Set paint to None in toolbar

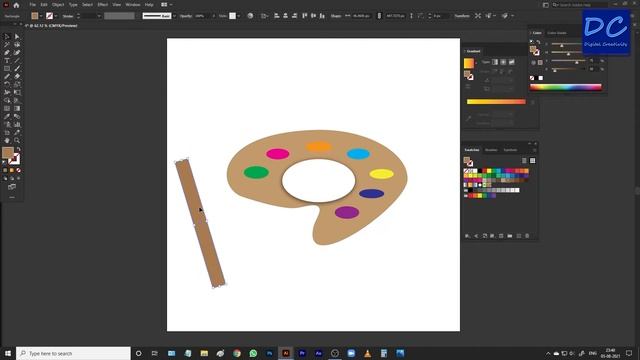point(18,170)
